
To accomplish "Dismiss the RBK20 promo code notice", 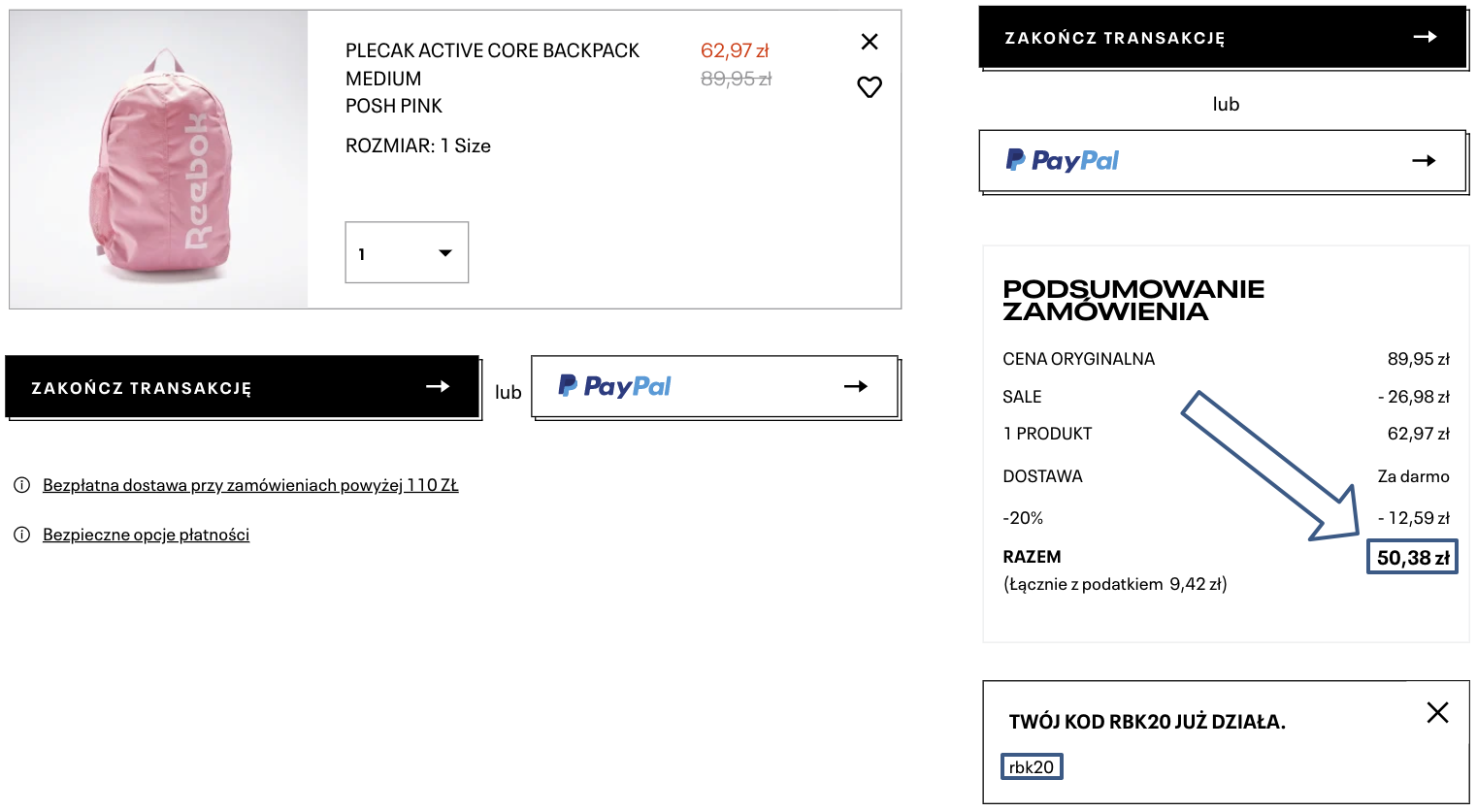I will tap(1437, 713).
